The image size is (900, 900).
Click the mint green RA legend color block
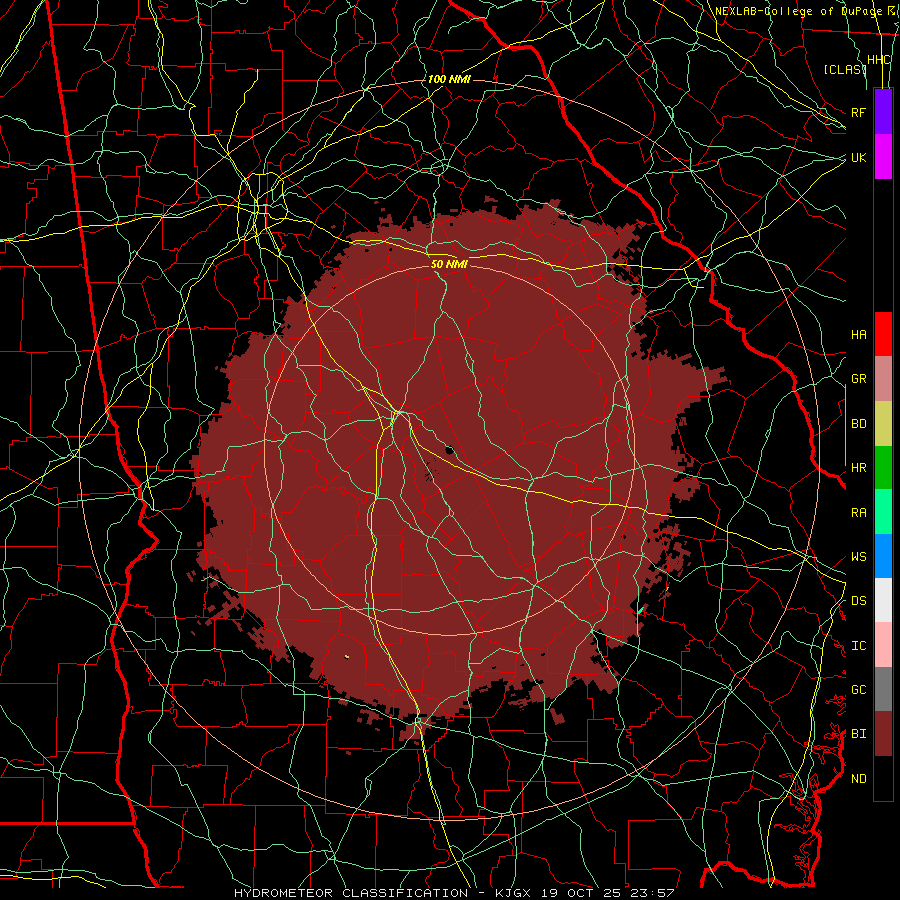tap(883, 512)
